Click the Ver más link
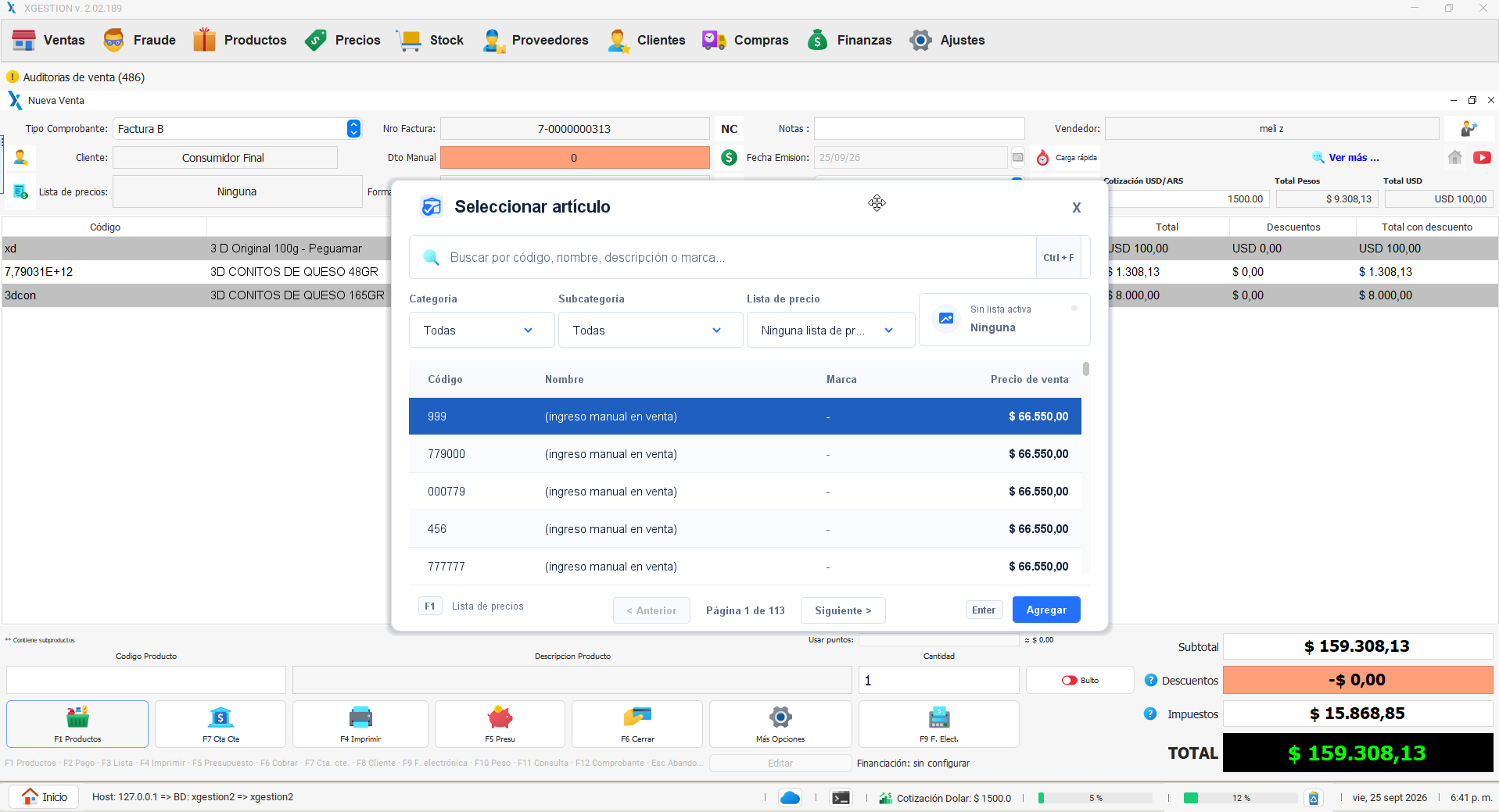1499x812 pixels. [1354, 158]
